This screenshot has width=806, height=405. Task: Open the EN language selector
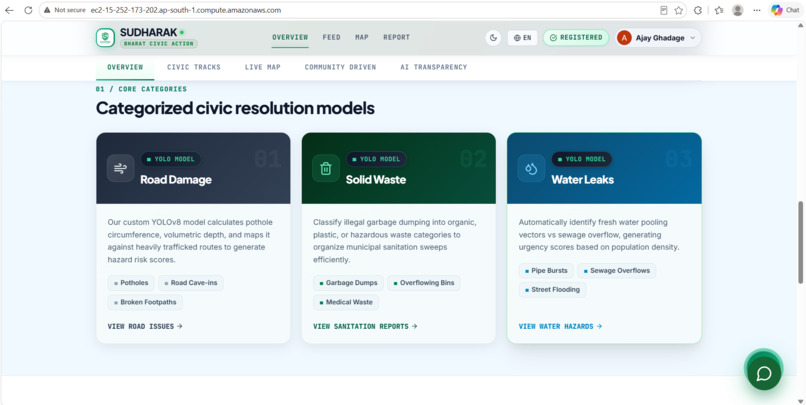pos(522,38)
